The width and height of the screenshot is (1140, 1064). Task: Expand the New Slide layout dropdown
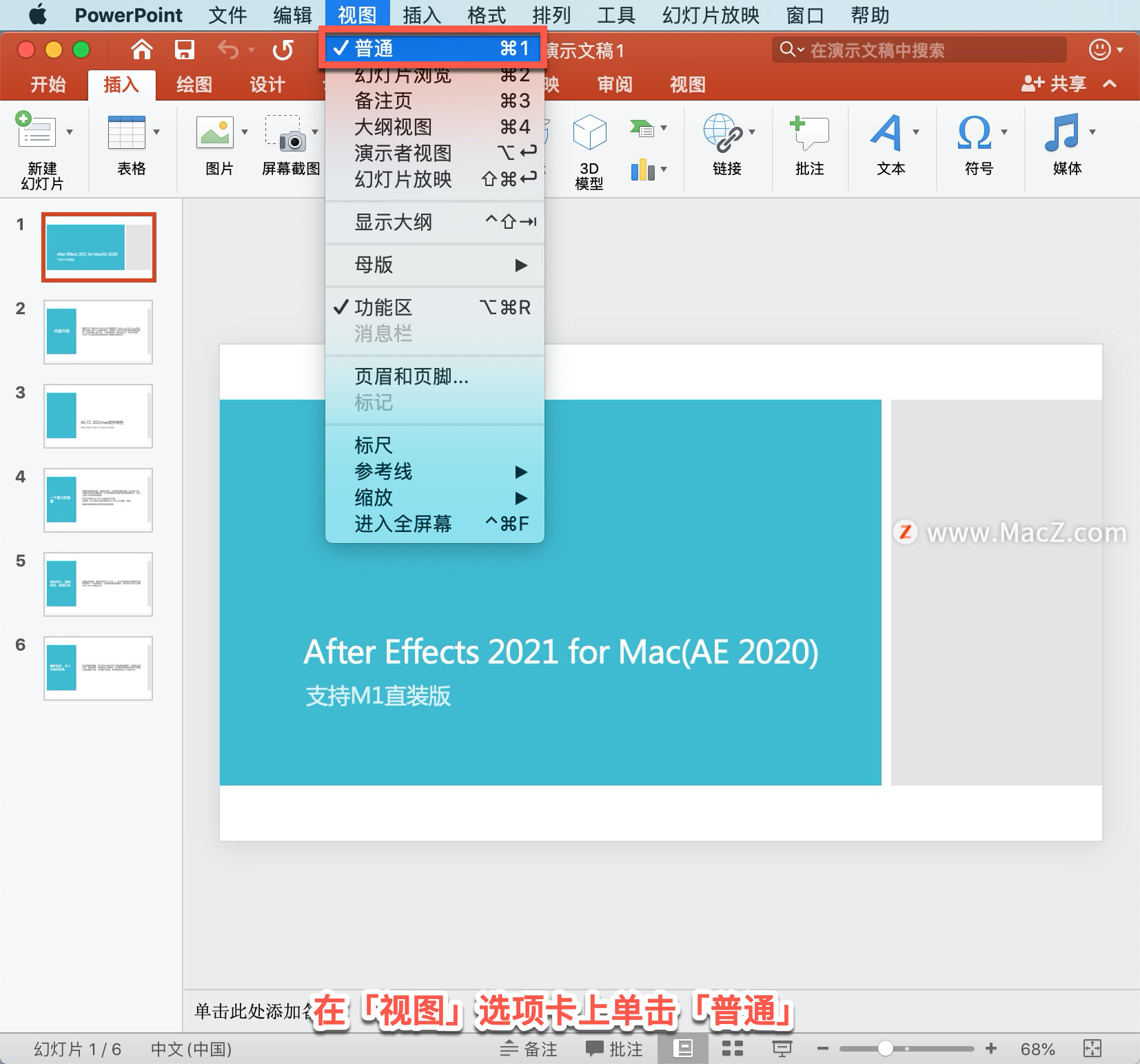click(70, 132)
